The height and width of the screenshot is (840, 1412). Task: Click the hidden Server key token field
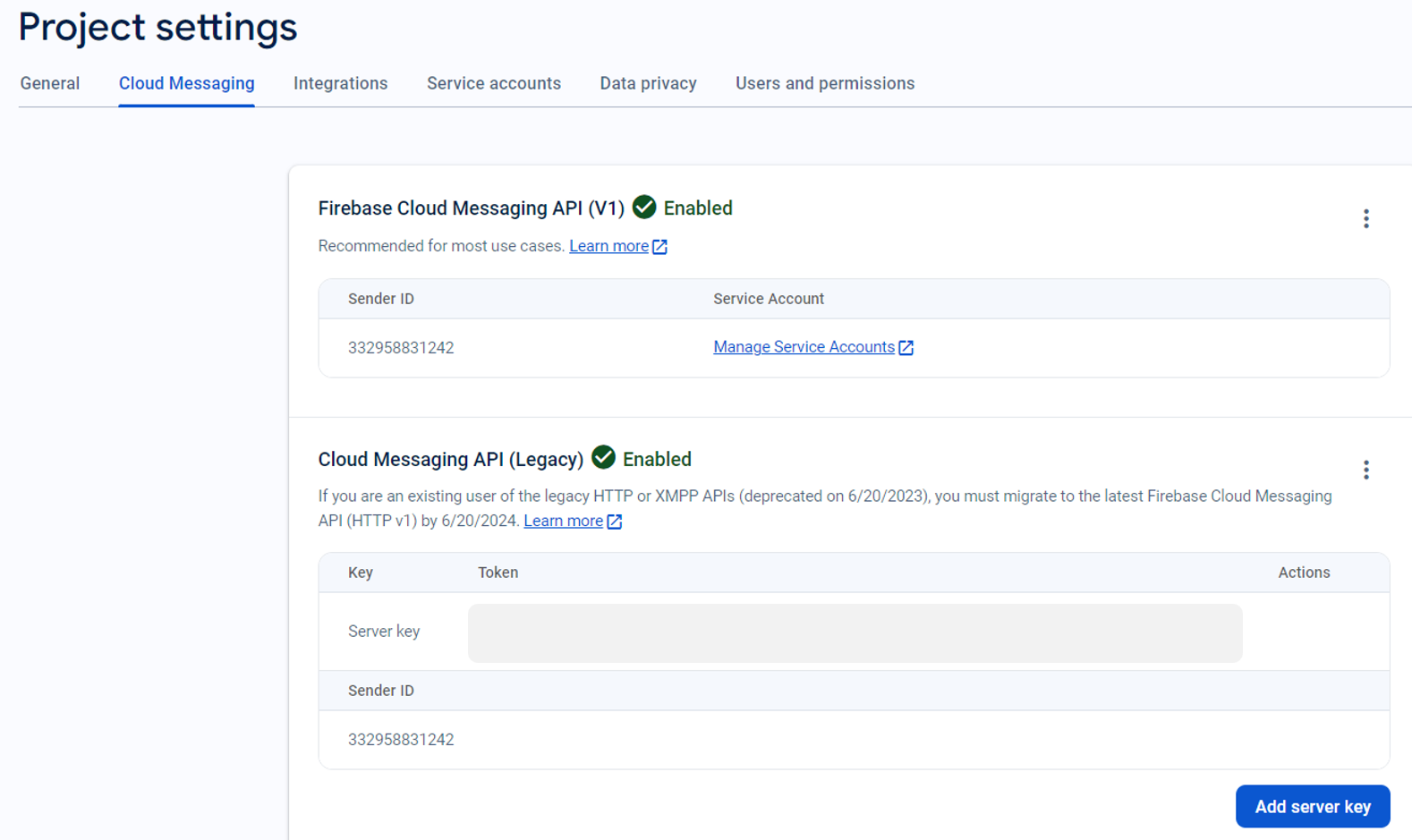[x=855, y=633]
